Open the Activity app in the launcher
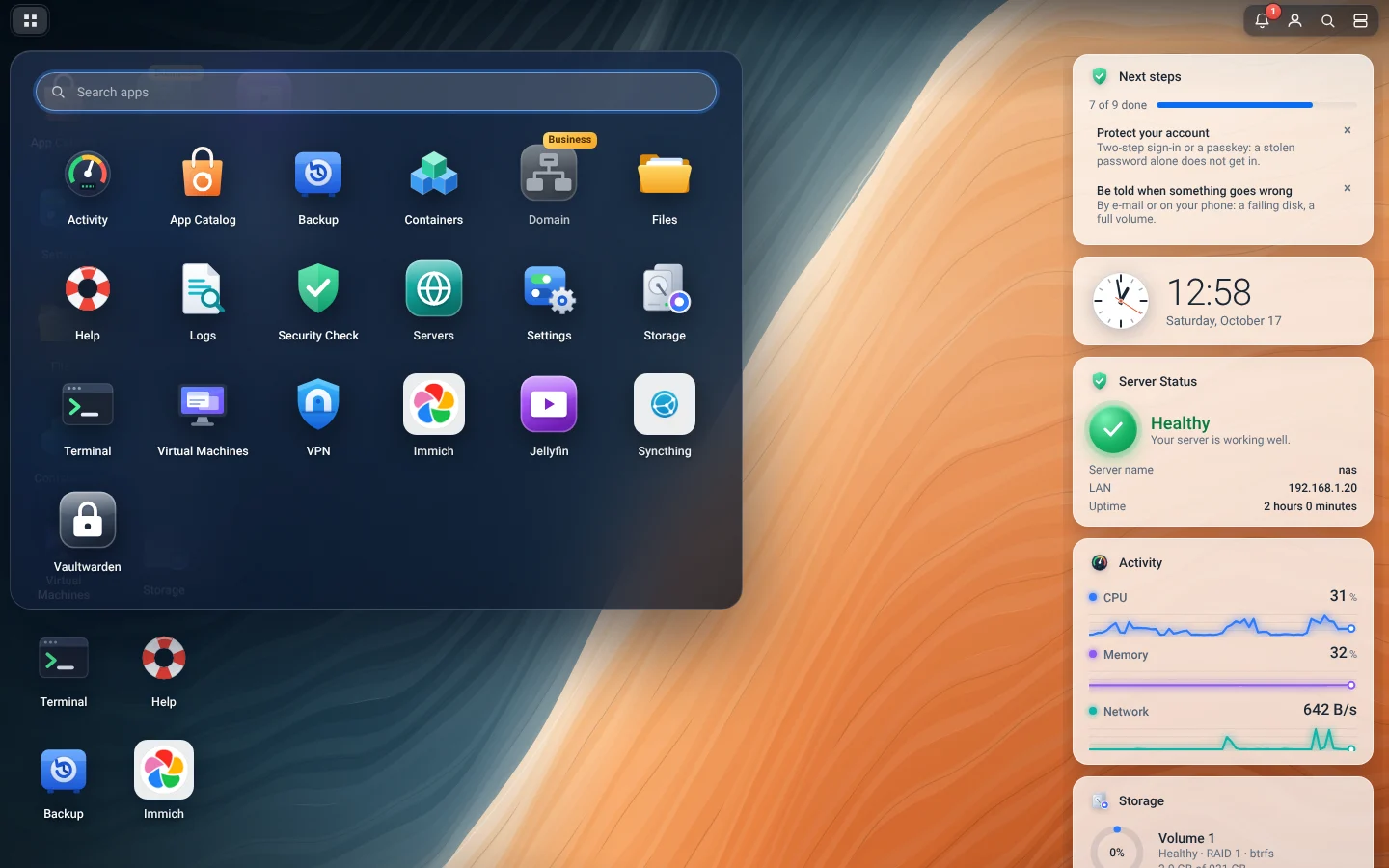The width and height of the screenshot is (1389, 868). [x=88, y=188]
